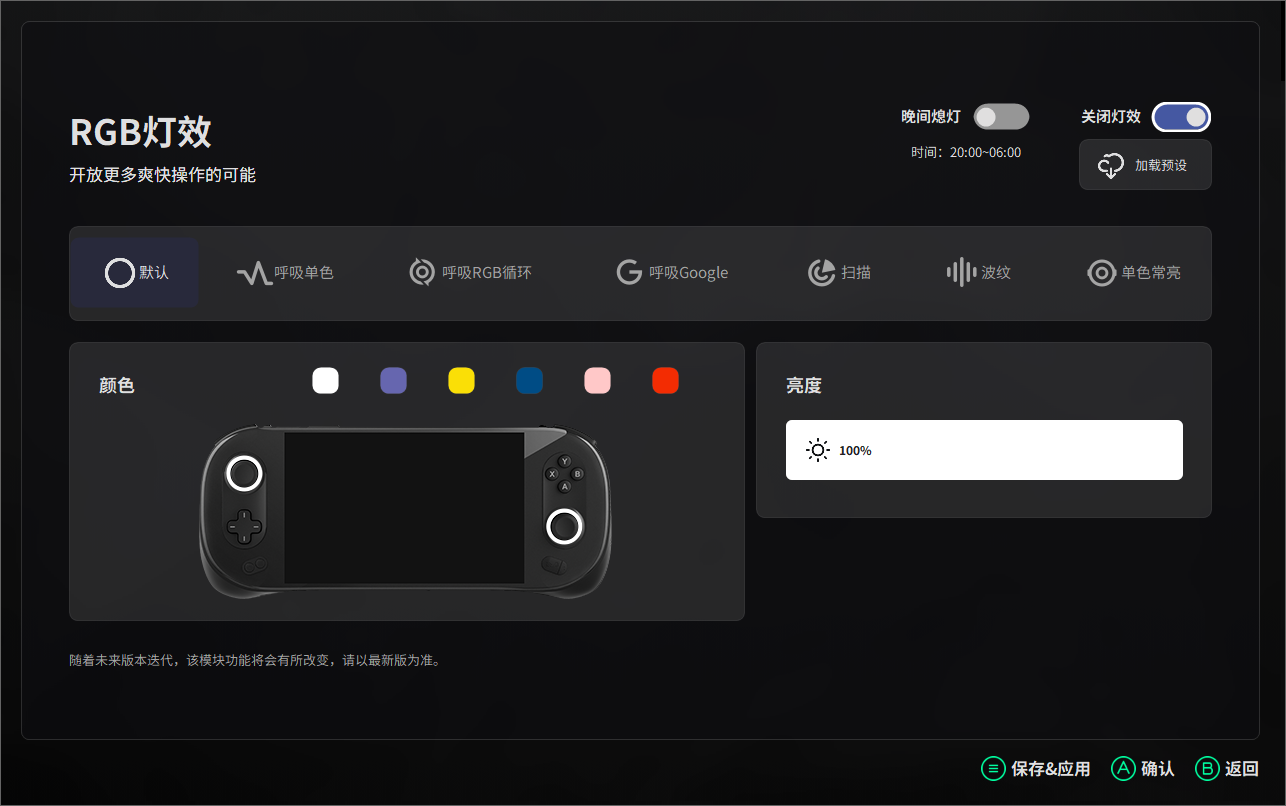The image size is (1286, 806).
Task: Open the 波纹 tab
Action: [979, 273]
